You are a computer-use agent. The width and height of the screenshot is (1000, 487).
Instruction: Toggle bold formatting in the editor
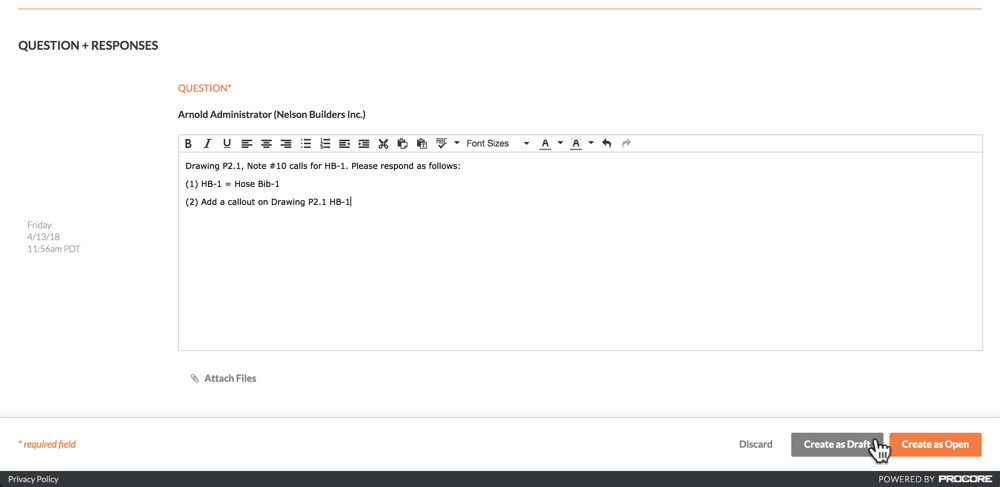tap(188, 144)
